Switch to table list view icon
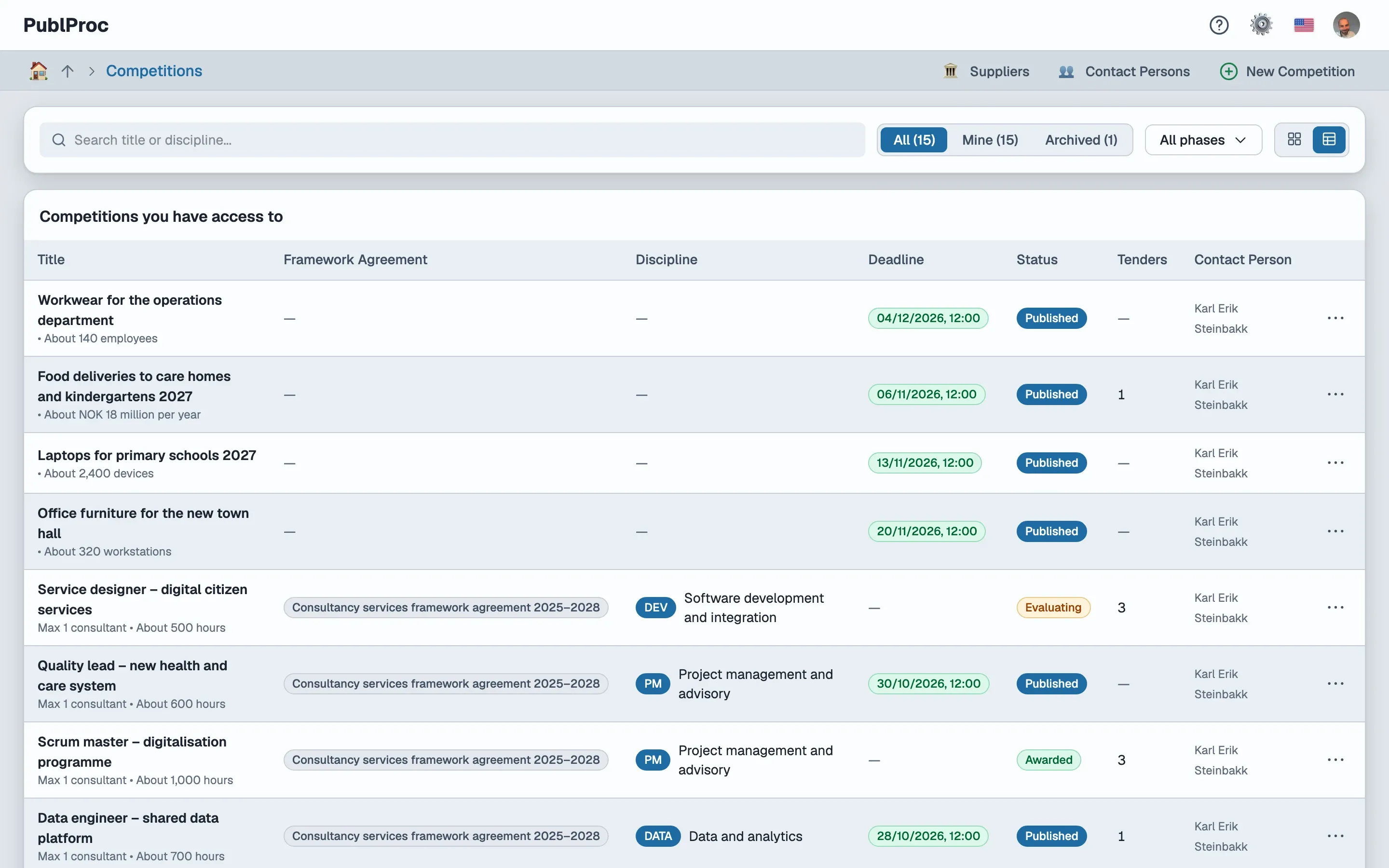Image resolution: width=1389 pixels, height=868 pixels. coord(1329,139)
